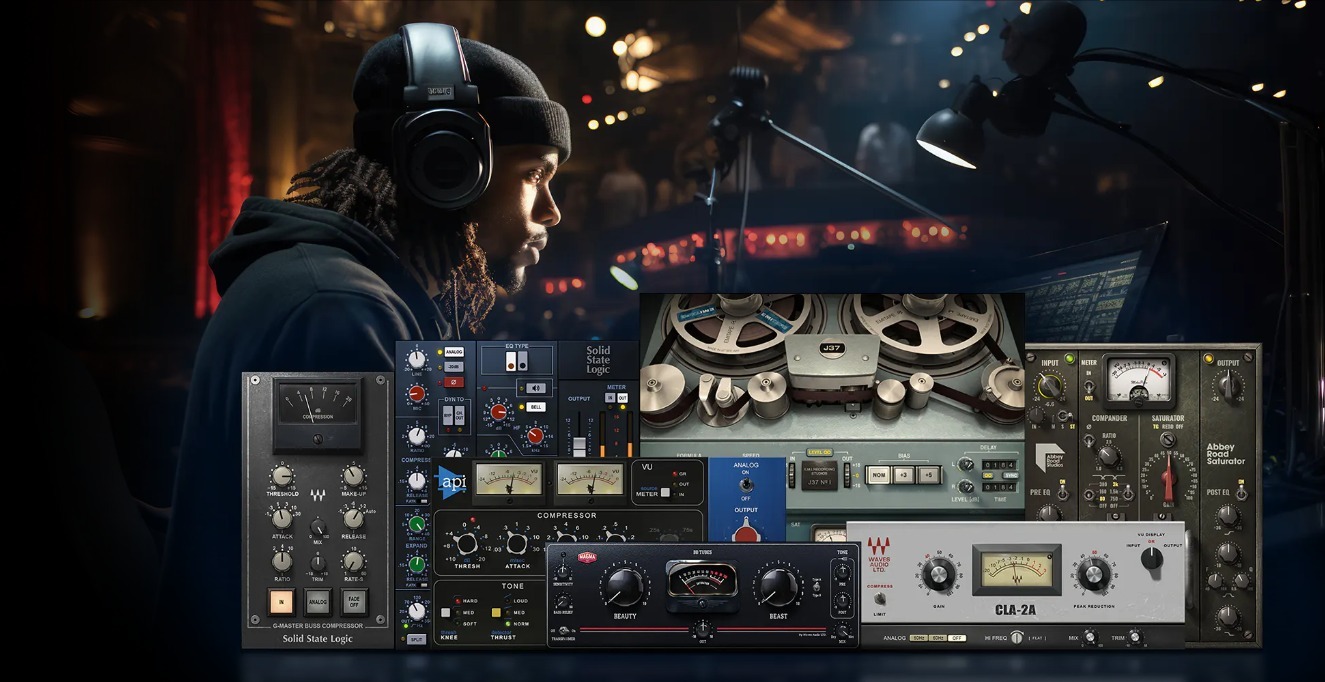Click the BEAUTY knob on BB Tubes
Viewport: 1325px width, 682px height.
pyautogui.click(x=625, y=587)
